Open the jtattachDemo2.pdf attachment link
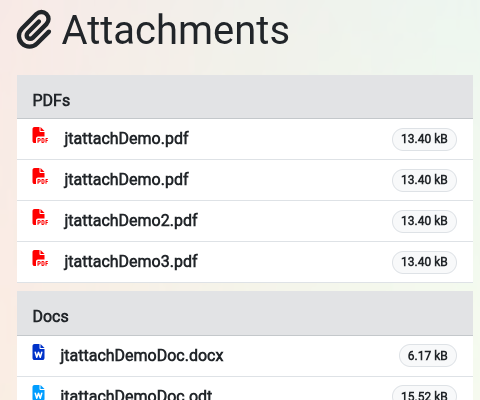The width and height of the screenshot is (480, 400). coord(131,221)
